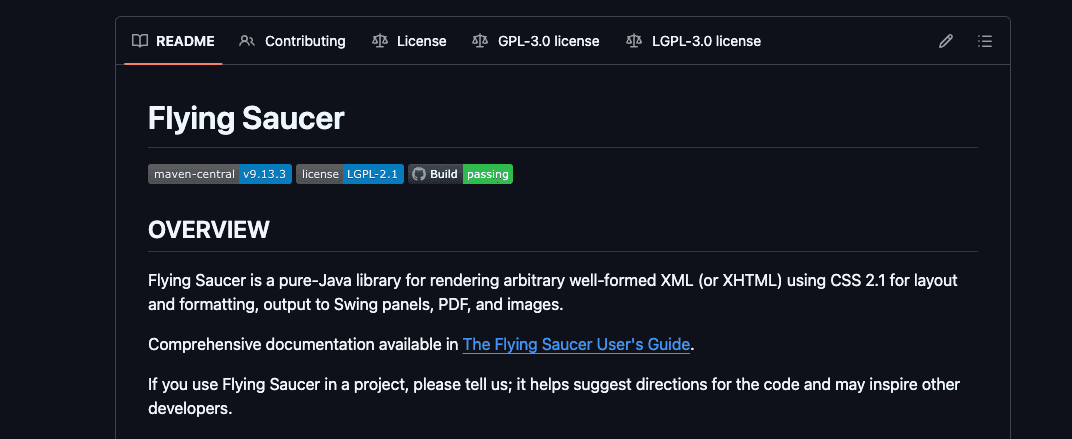The width and height of the screenshot is (1072, 439).
Task: Click the OVERVIEW heading
Action: 209,230
